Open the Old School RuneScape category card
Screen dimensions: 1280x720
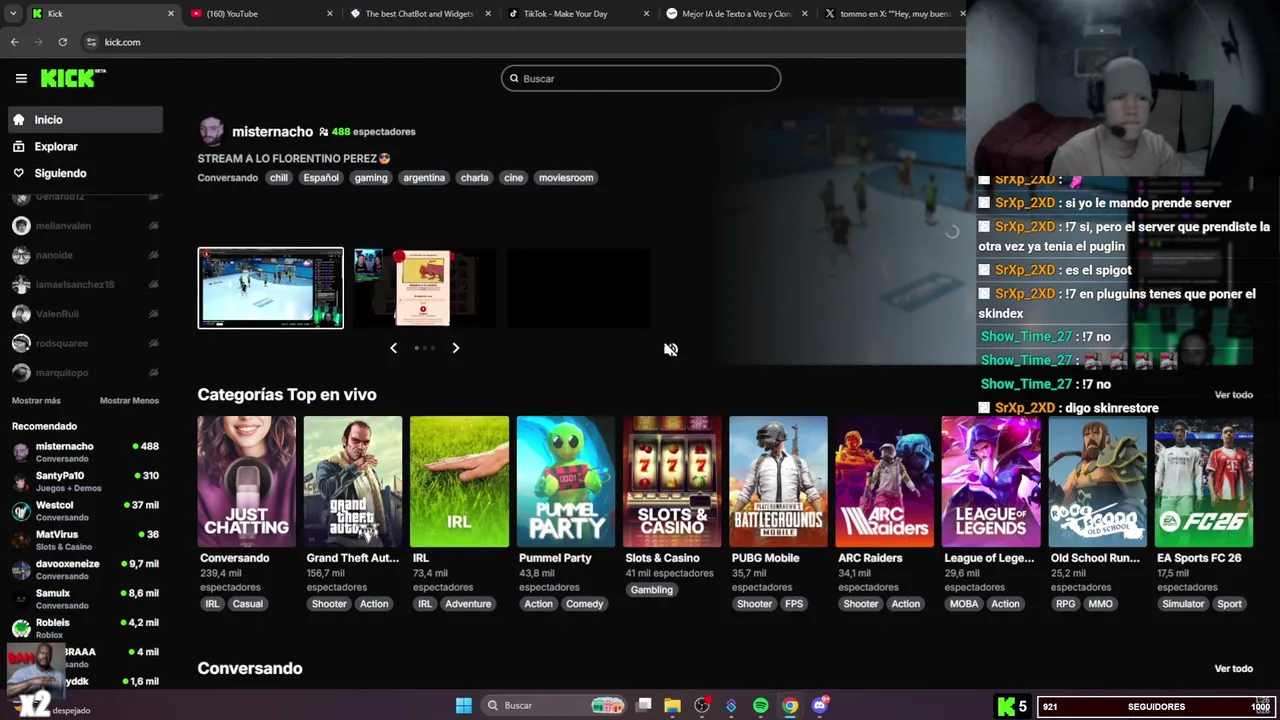[x=1097, y=482]
